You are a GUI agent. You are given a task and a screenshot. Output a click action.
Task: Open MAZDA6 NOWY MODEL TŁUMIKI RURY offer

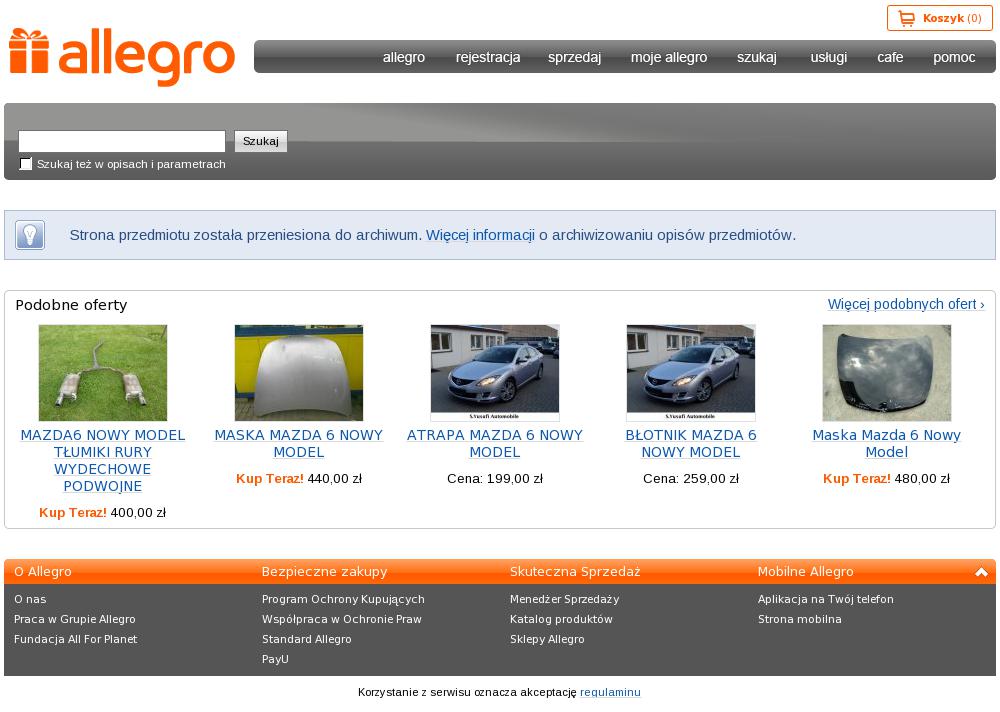[103, 461]
